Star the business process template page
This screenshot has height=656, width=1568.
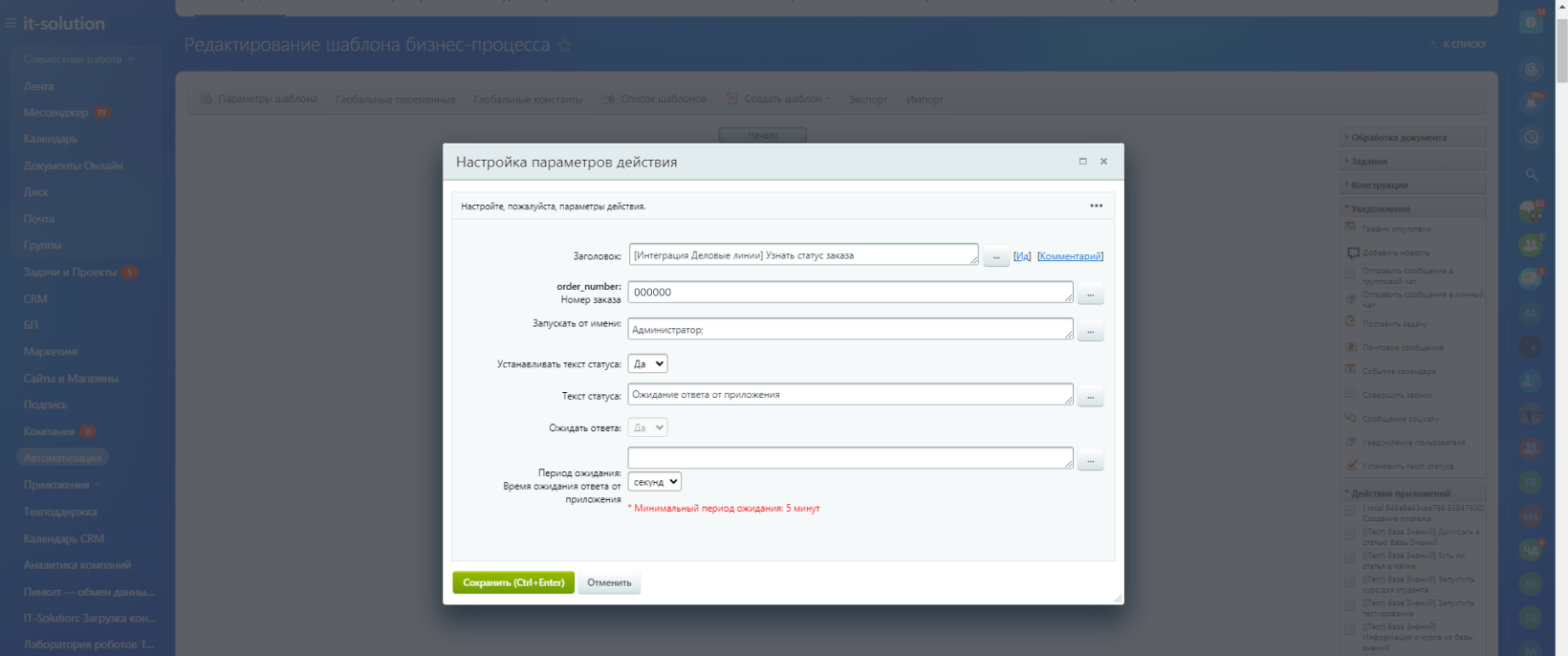(565, 45)
